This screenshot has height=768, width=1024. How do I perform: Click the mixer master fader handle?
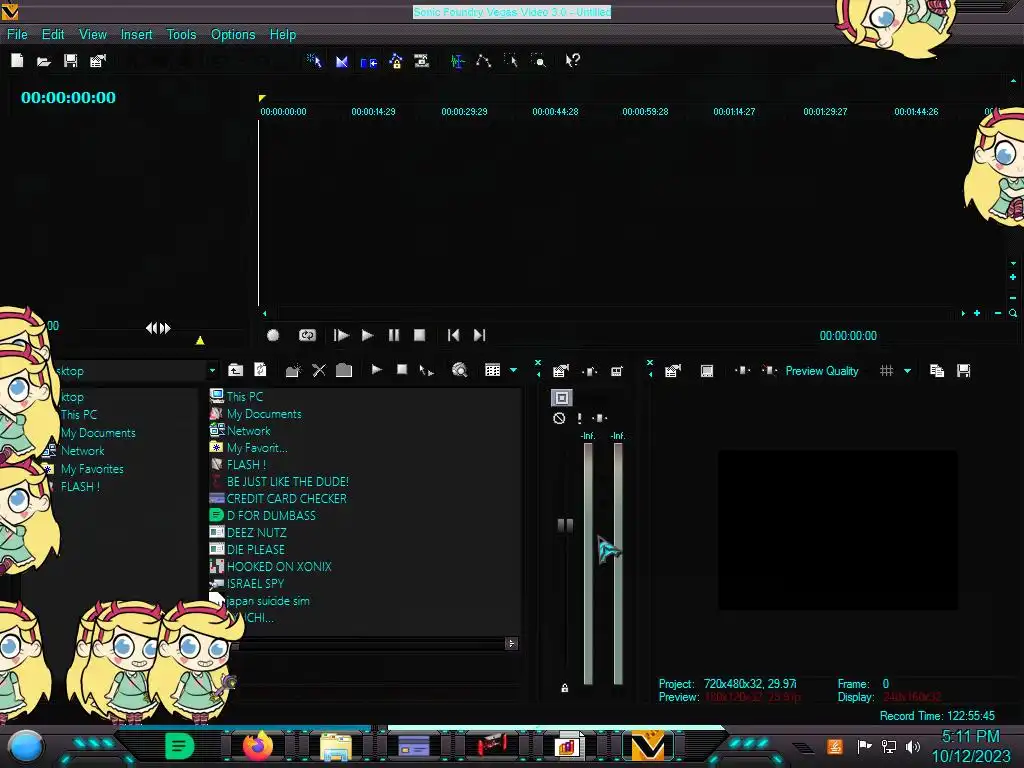[x=565, y=525]
